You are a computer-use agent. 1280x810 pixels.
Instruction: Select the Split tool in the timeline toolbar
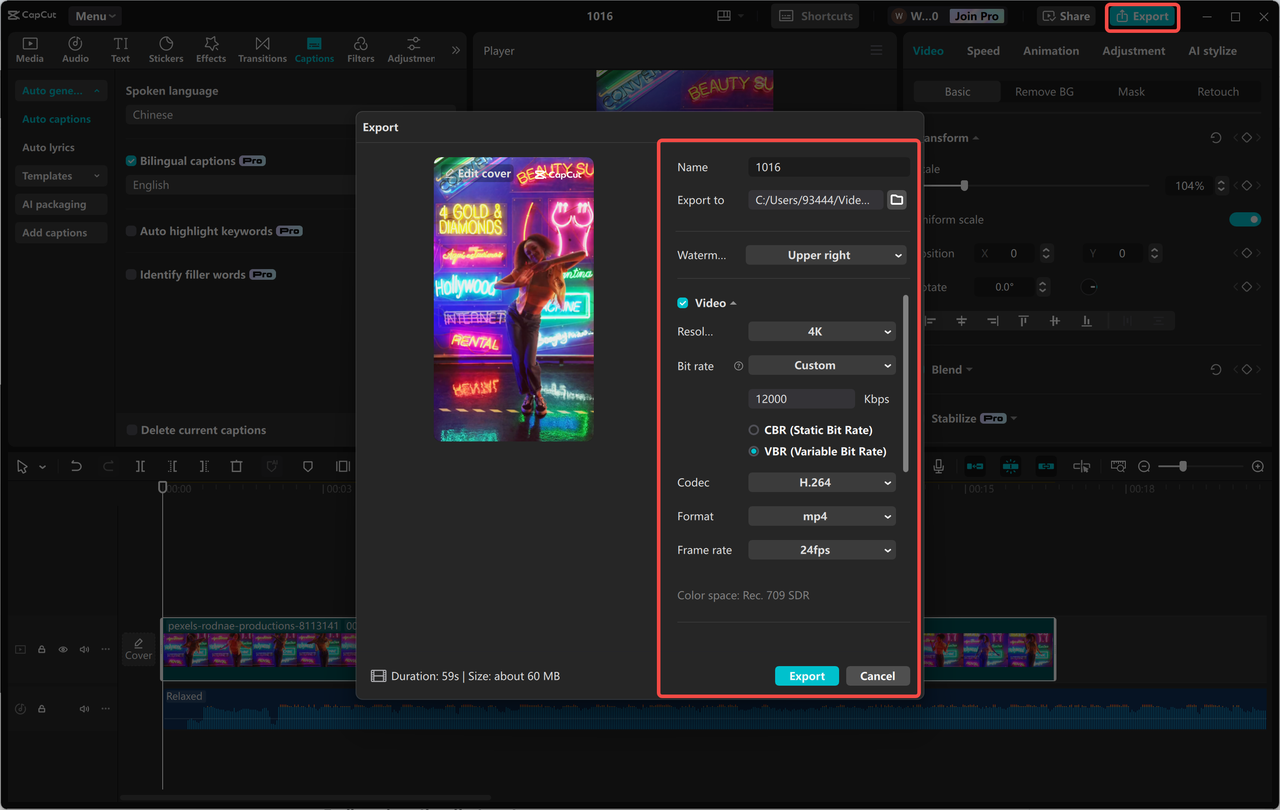[x=140, y=466]
